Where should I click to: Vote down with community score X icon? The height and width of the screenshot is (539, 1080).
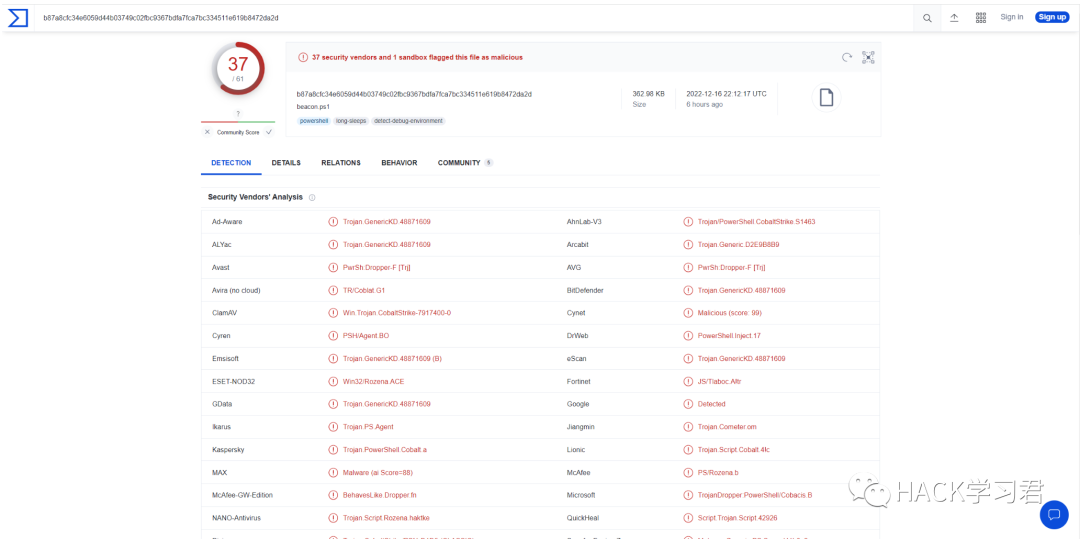tap(207, 132)
